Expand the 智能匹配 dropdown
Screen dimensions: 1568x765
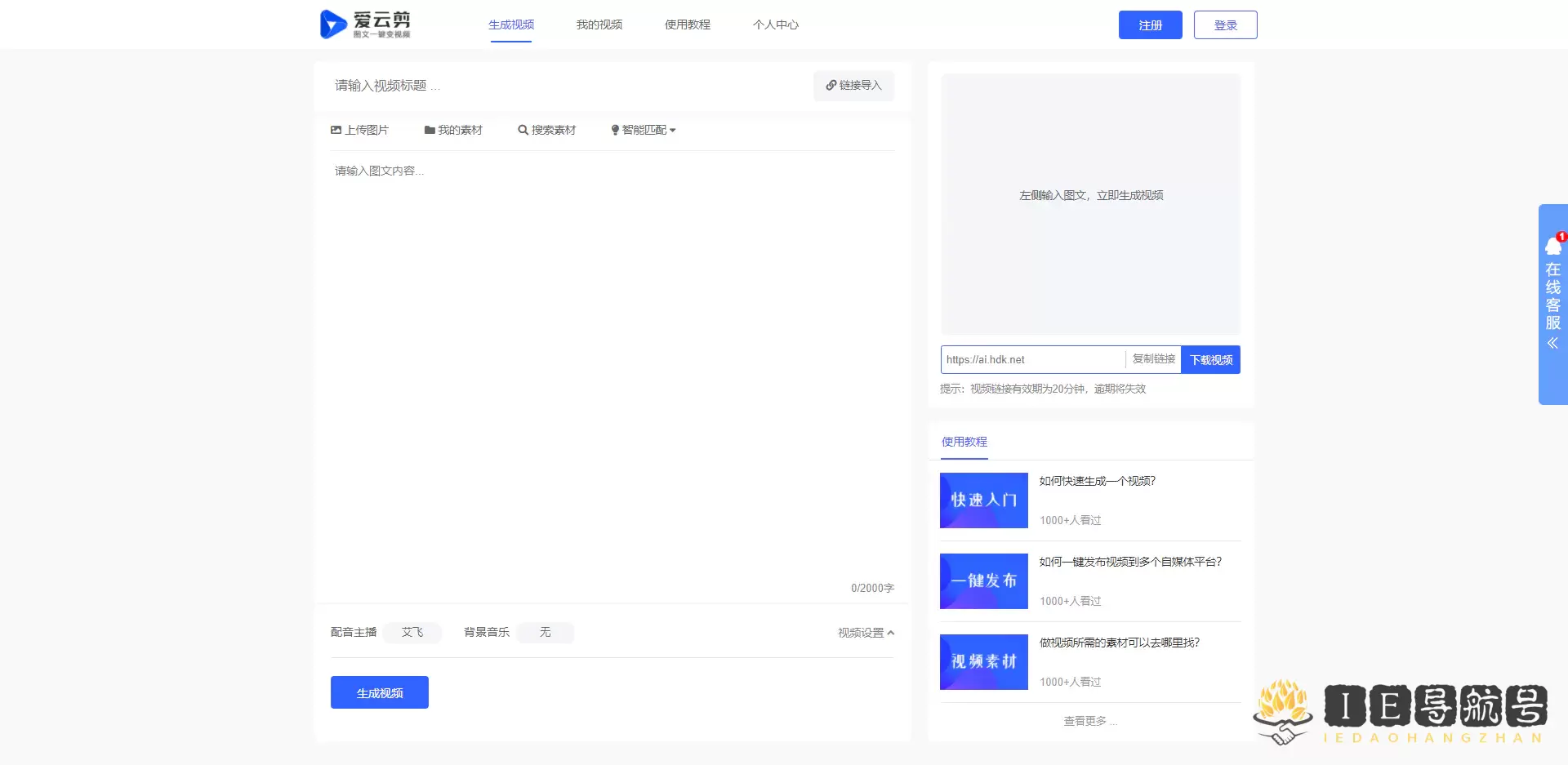(x=644, y=130)
